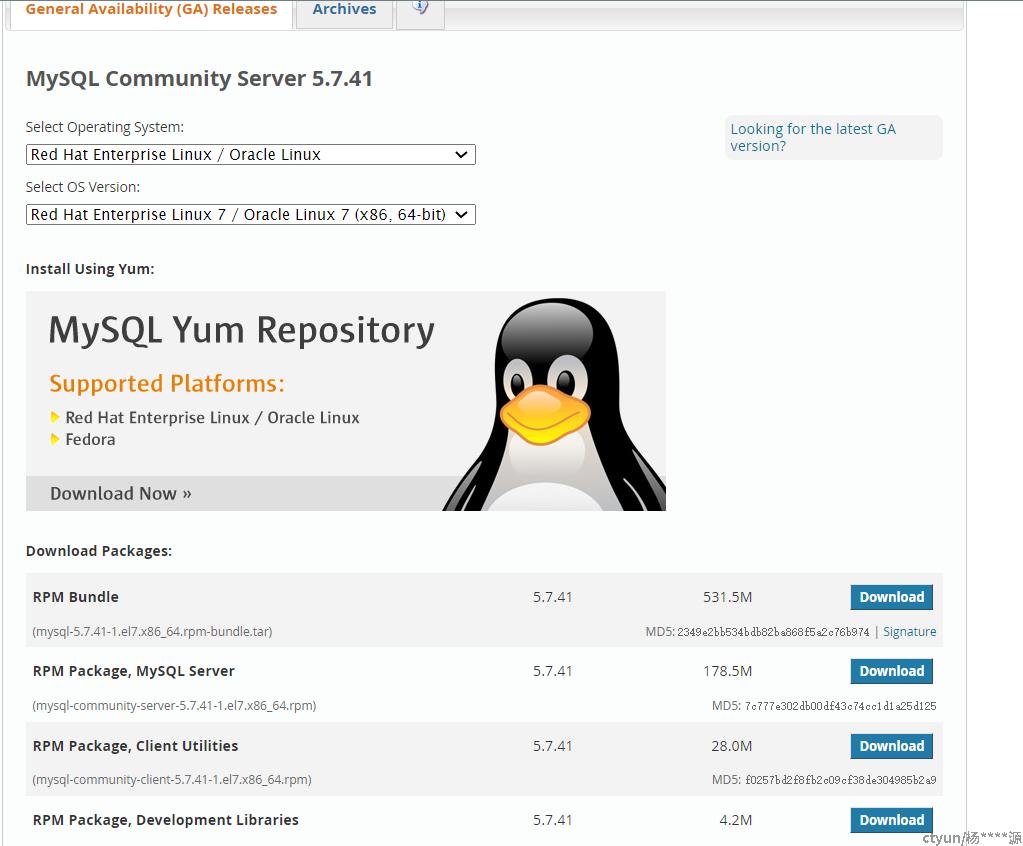Viewport: 1023px width, 846px height.
Task: Click the MySQL Yum Repository banner title
Action: (241, 329)
